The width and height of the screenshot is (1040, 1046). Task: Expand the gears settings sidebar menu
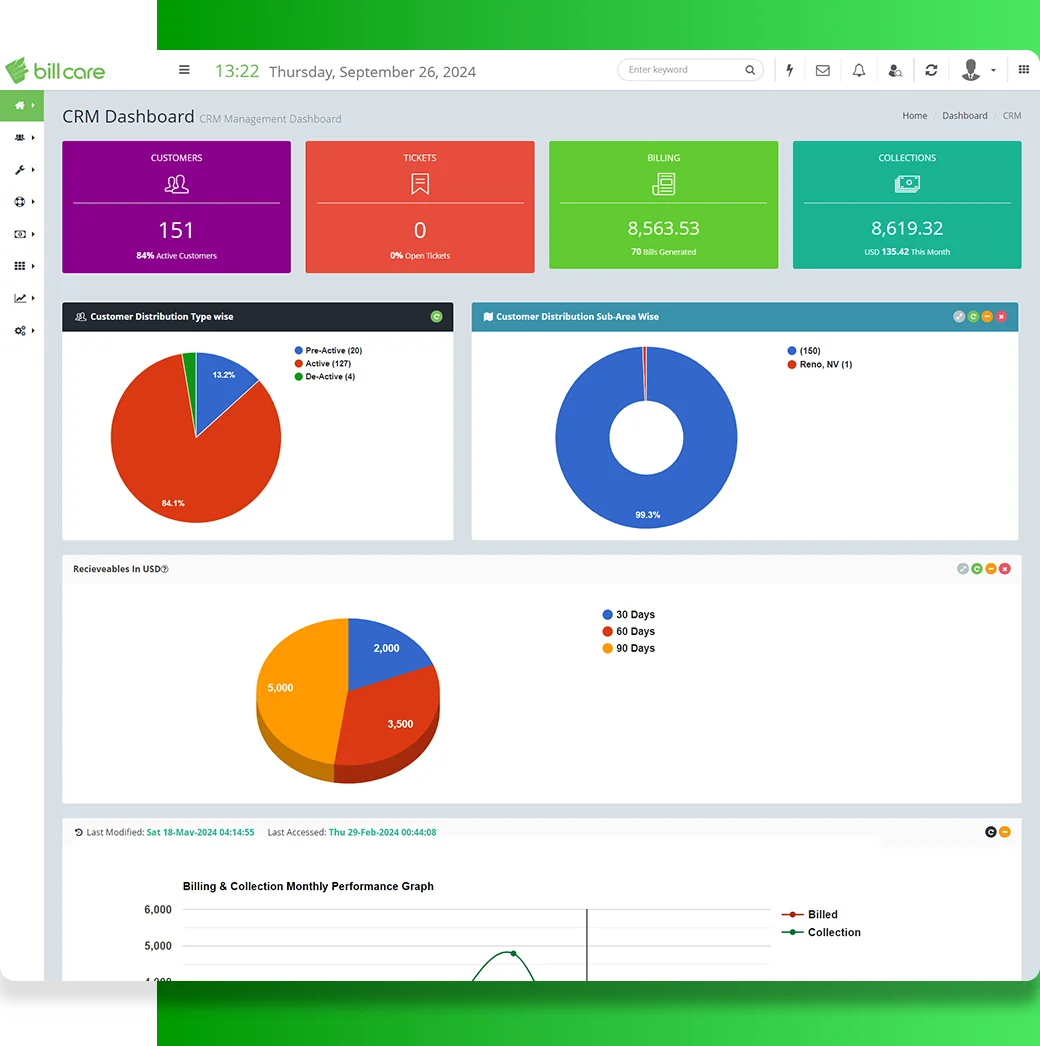coord(20,330)
